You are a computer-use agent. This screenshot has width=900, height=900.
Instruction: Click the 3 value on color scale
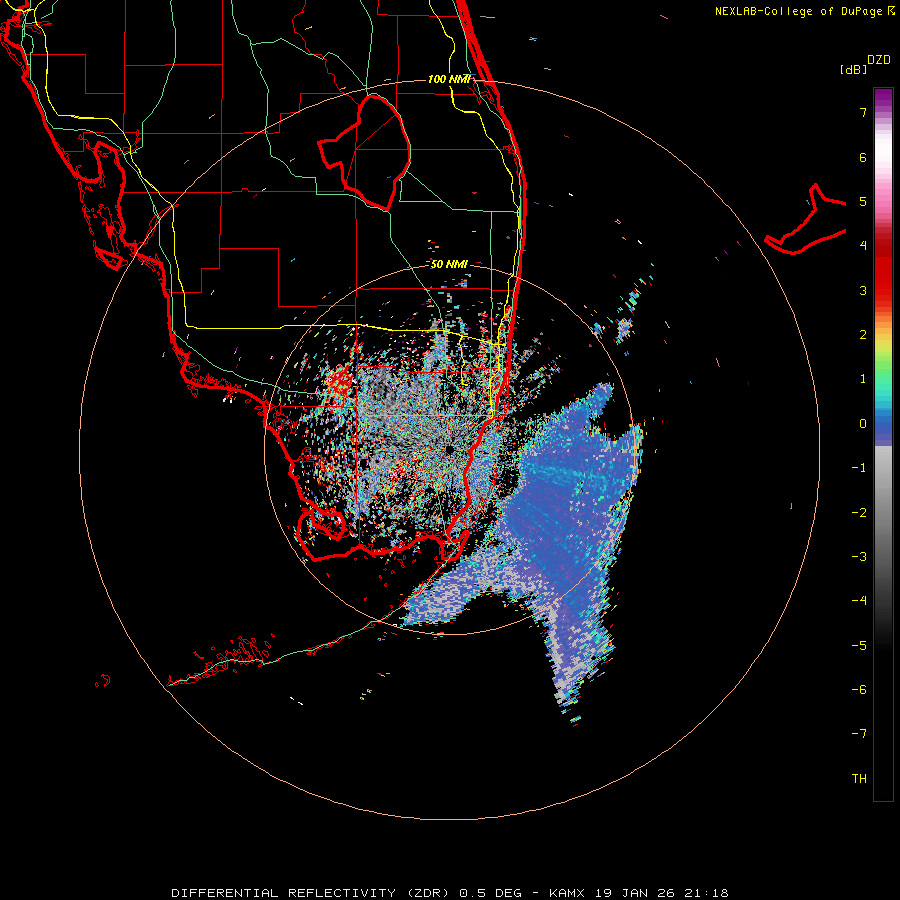[863, 290]
